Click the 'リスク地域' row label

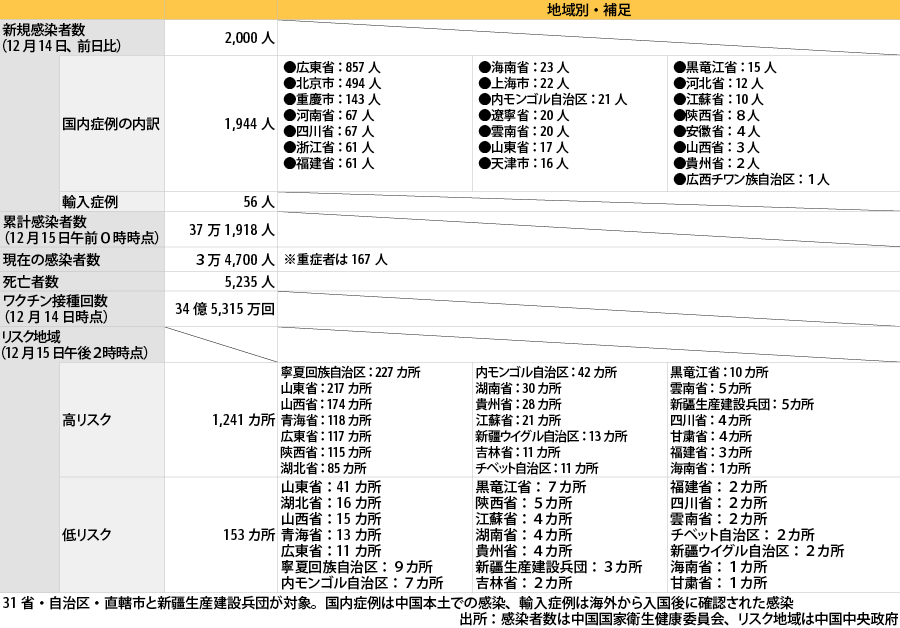click(x=31, y=336)
